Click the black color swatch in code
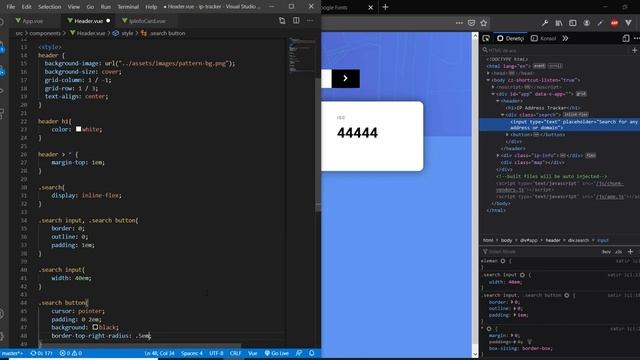 pos(95,327)
